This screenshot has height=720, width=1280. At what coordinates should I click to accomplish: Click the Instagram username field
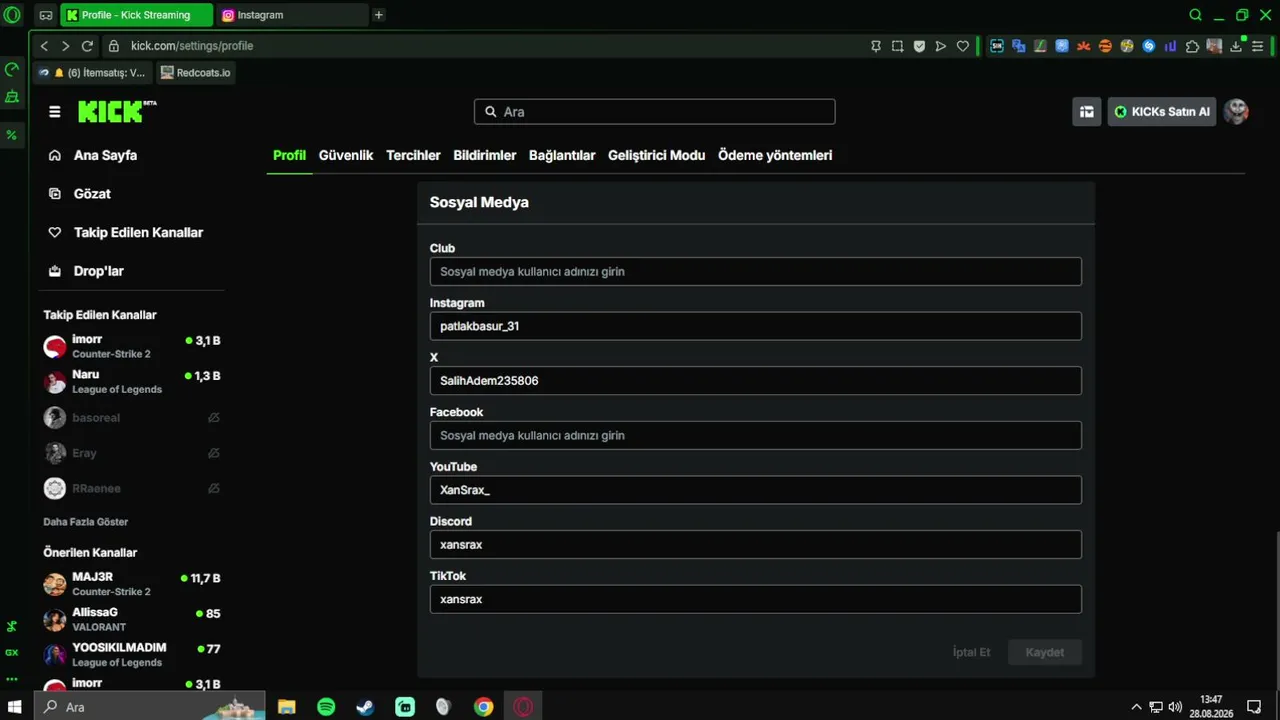[x=756, y=326]
